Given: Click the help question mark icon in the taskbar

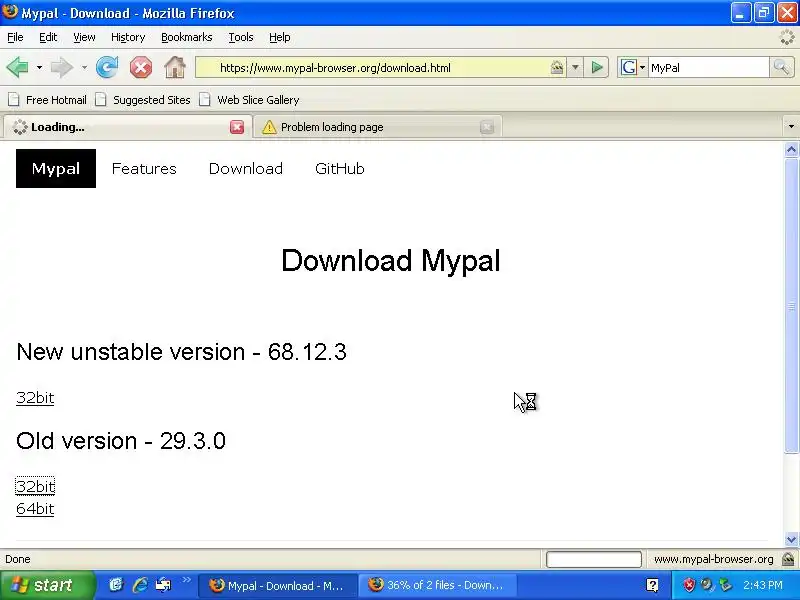Looking at the screenshot, I should click(653, 585).
